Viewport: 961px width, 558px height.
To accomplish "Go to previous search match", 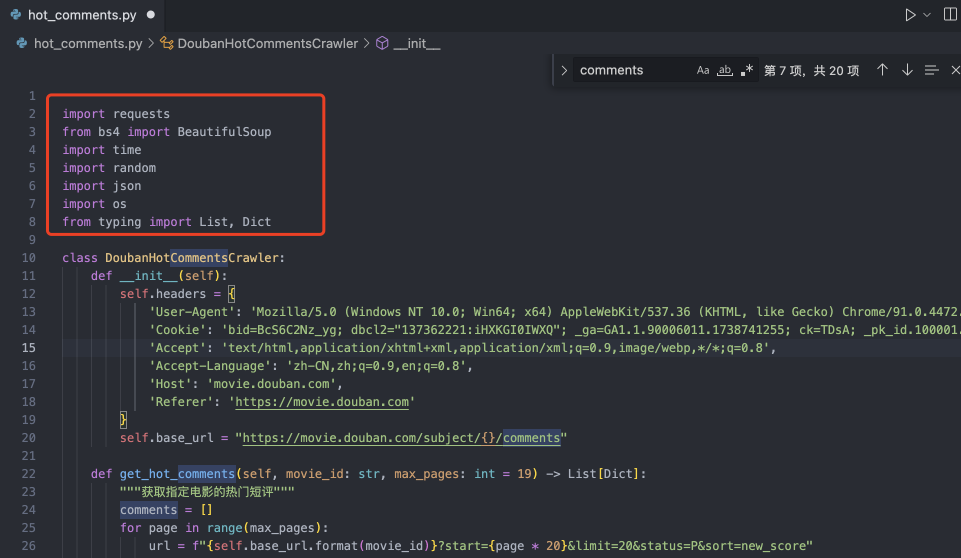I will point(882,70).
